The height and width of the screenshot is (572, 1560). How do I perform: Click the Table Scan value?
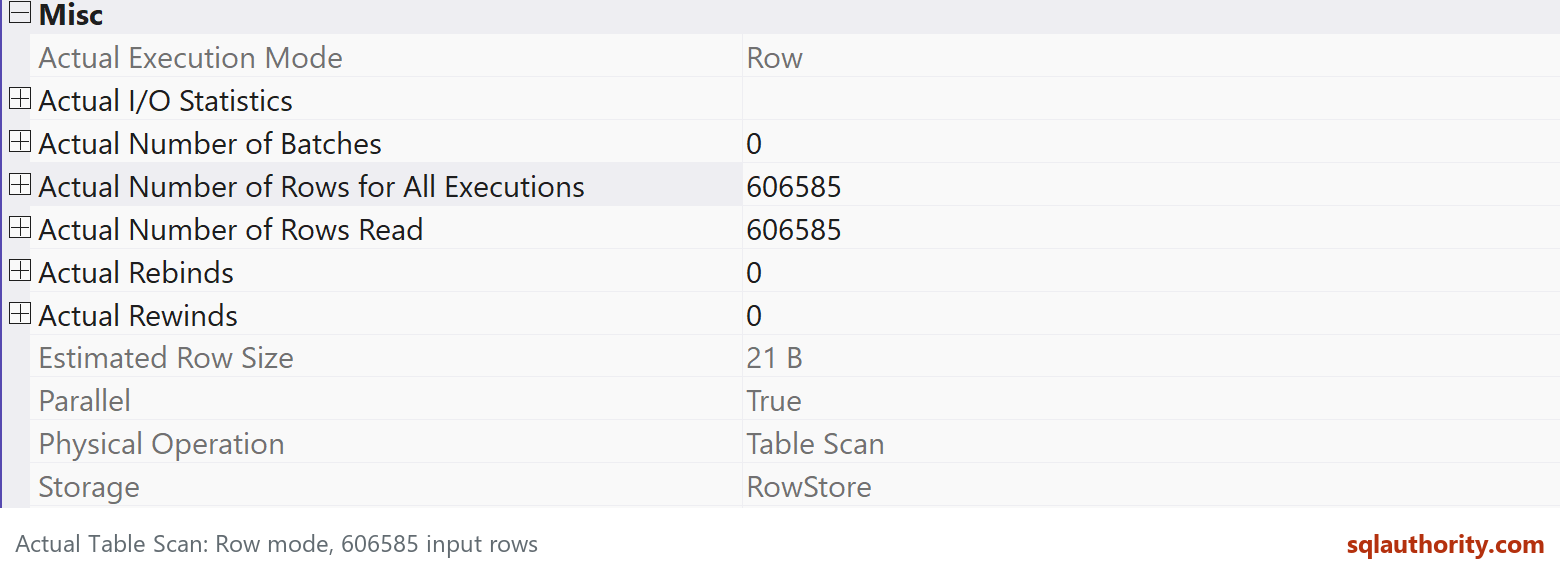coord(815,444)
